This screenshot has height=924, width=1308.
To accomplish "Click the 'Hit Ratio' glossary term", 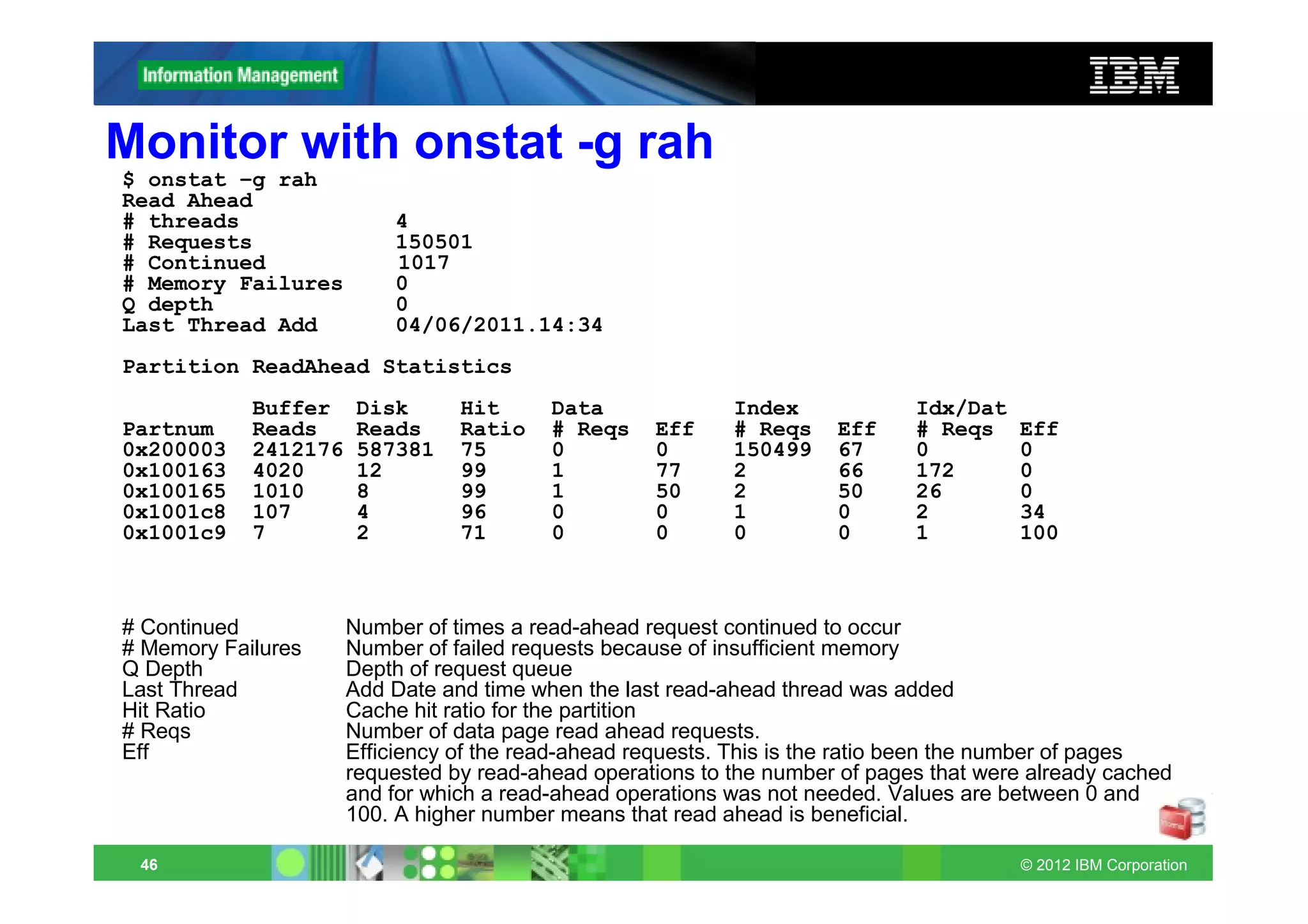I will click(163, 710).
